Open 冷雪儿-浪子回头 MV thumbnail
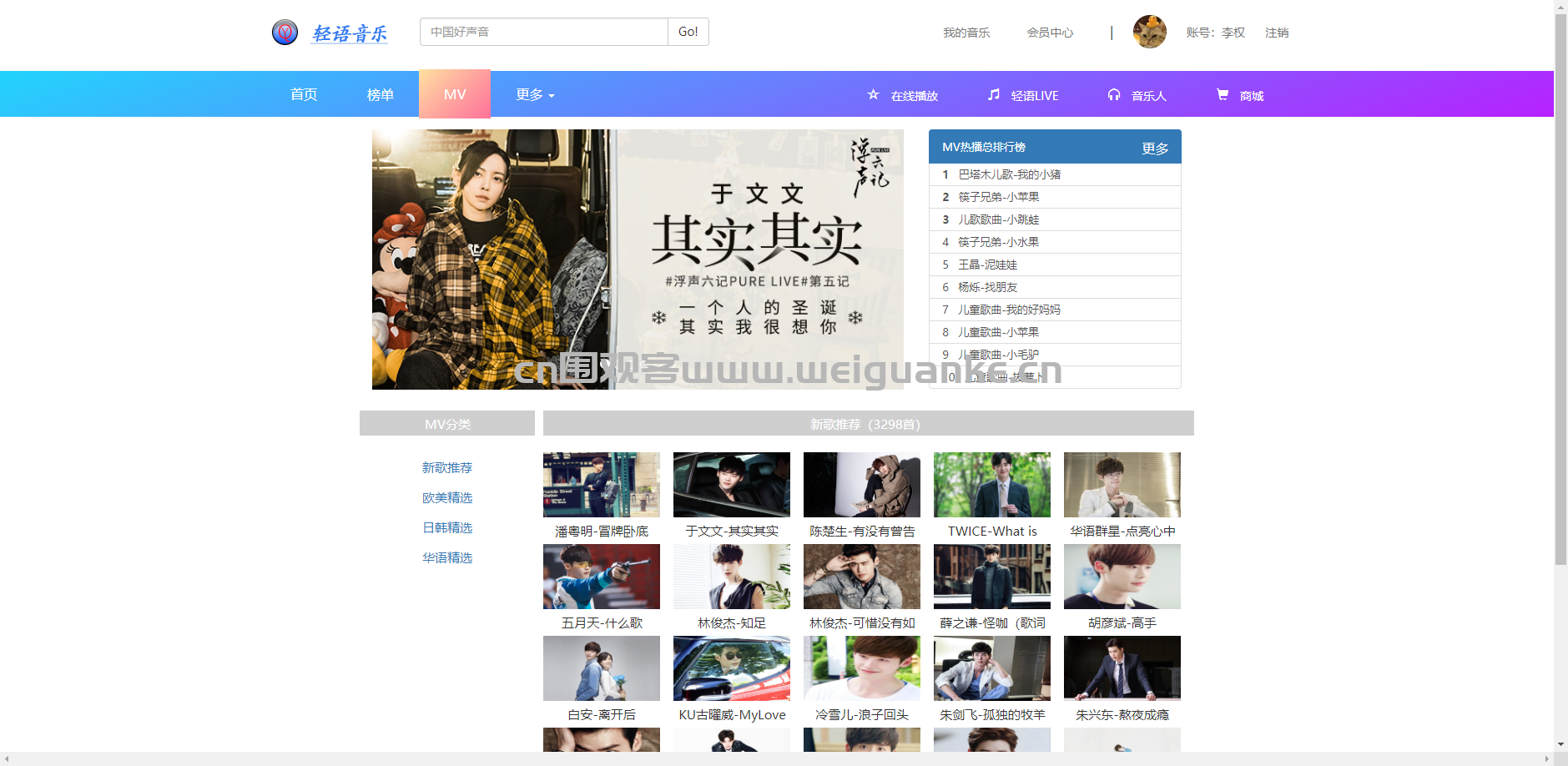The width and height of the screenshot is (1568, 766). (862, 668)
